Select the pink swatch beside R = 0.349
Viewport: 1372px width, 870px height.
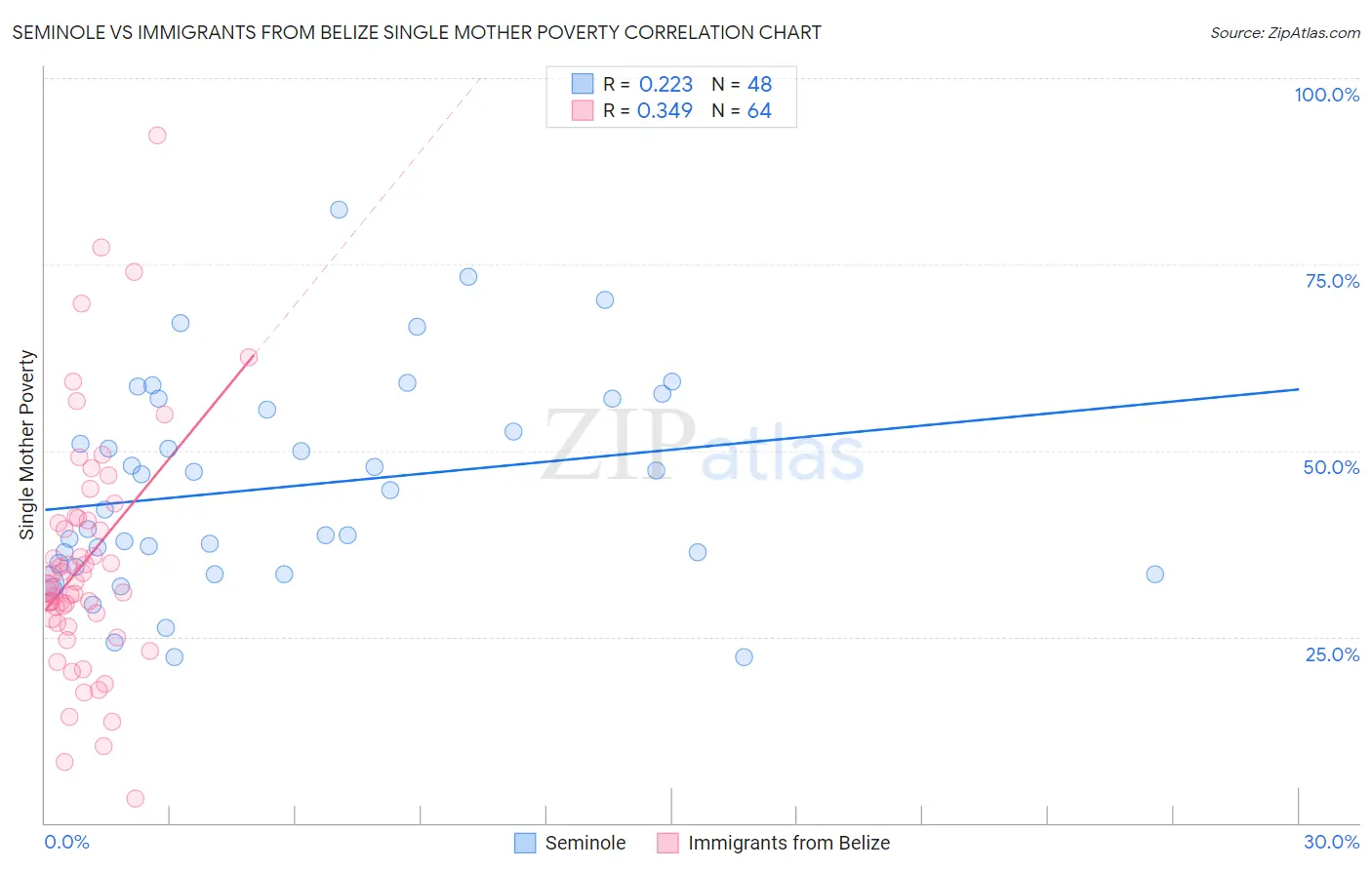[583, 110]
